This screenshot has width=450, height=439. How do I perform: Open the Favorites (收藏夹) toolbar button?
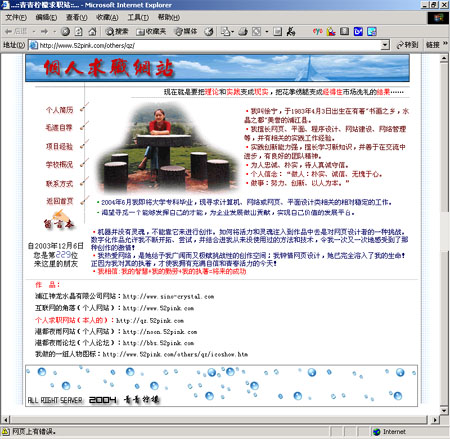[151, 32]
